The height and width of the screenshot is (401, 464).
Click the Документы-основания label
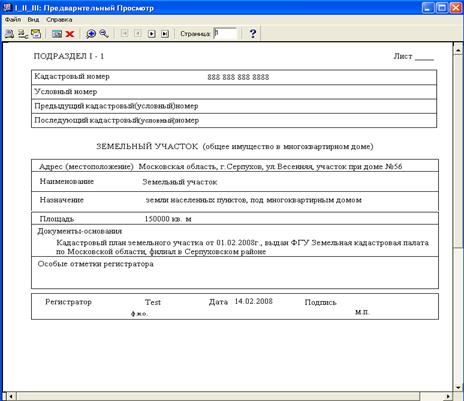click(80, 231)
